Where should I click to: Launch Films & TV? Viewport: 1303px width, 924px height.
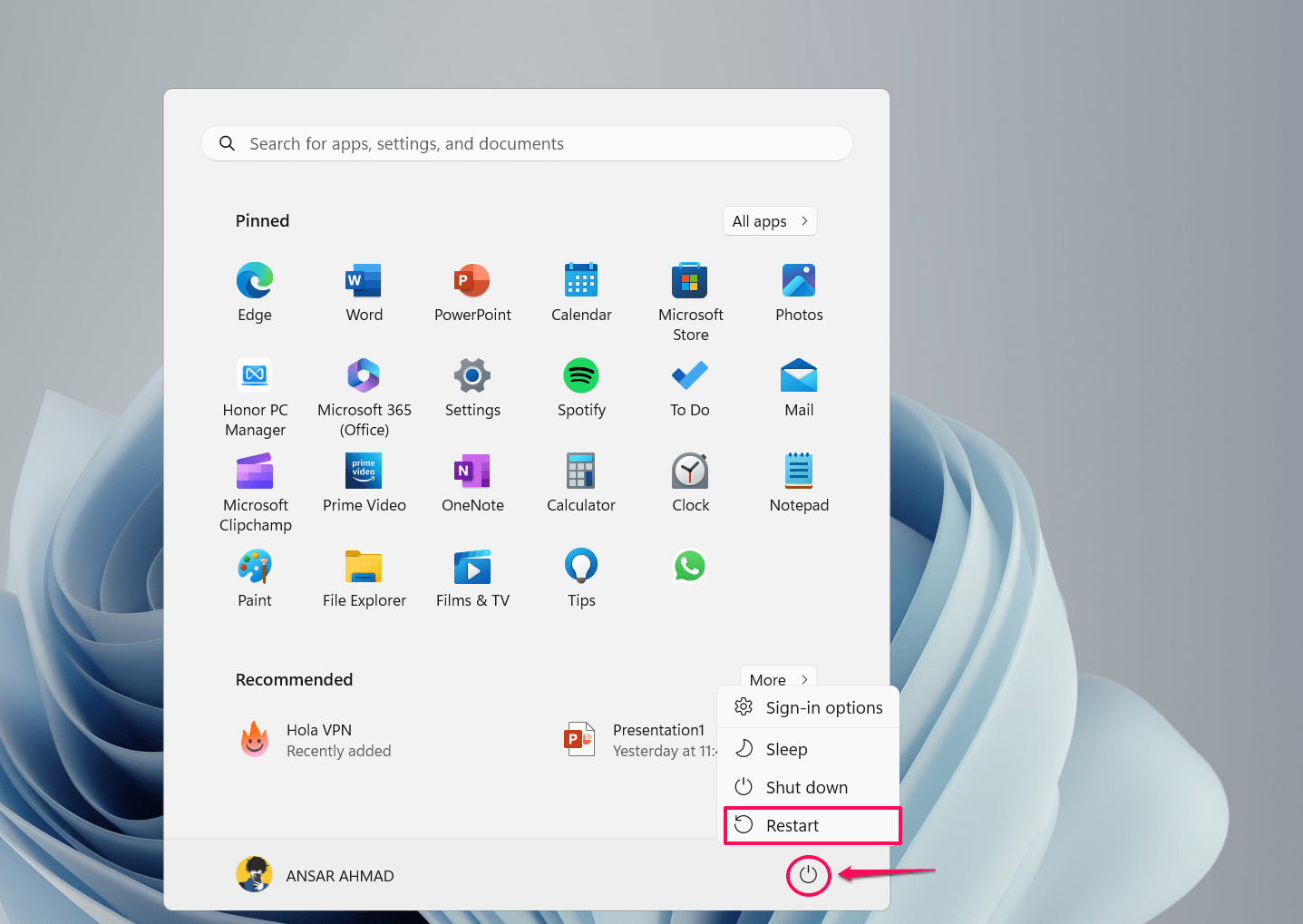point(472,578)
